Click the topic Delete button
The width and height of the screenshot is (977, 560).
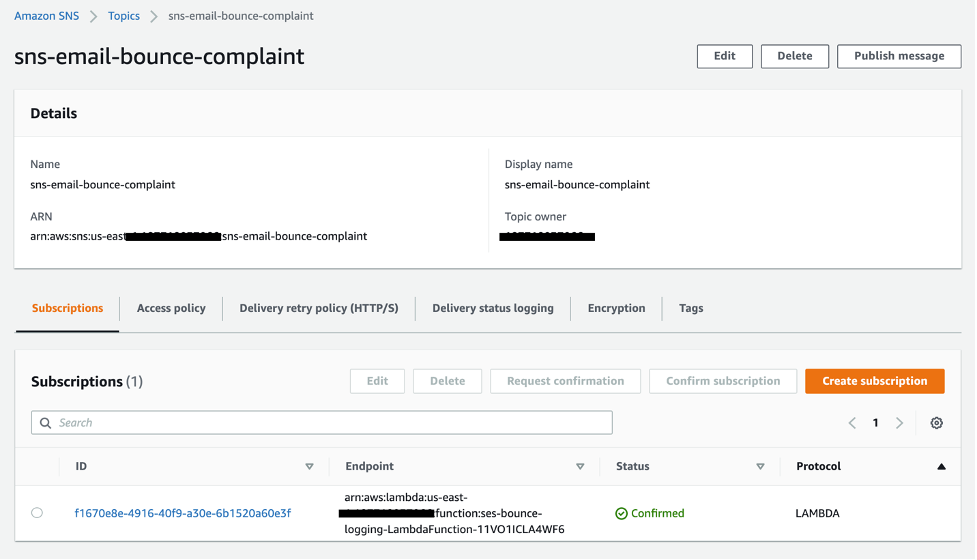(x=795, y=56)
